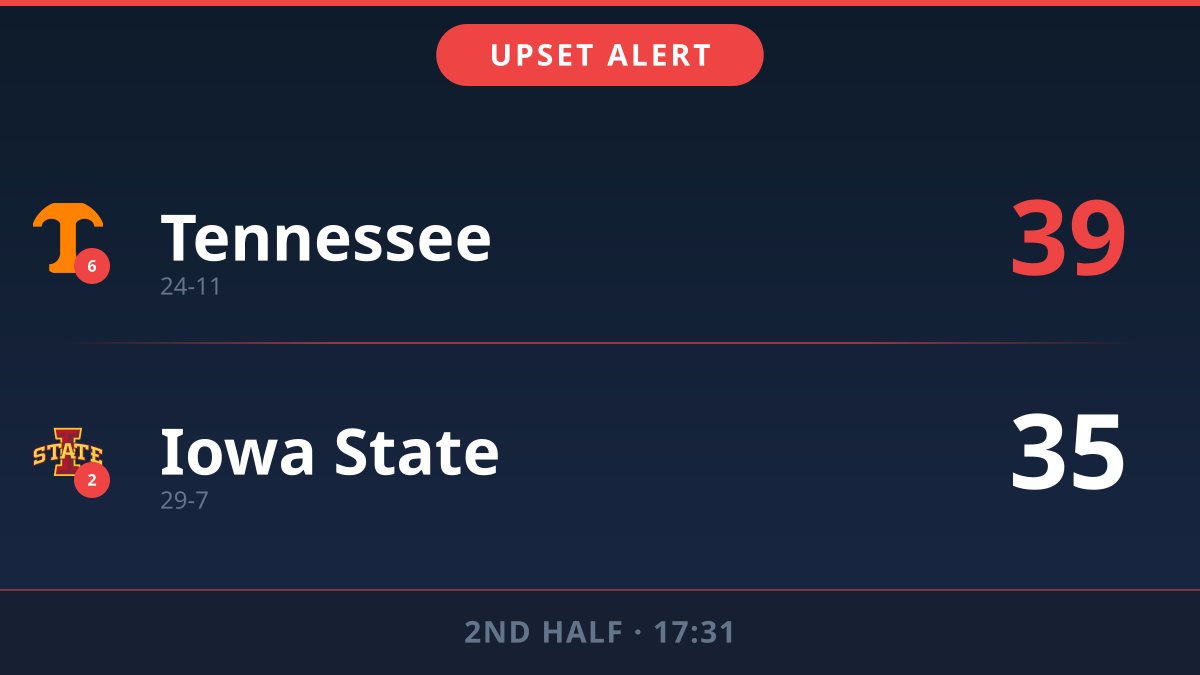Click Iowa State's seed 2 badge
This screenshot has height=675, width=1200.
tap(92, 481)
